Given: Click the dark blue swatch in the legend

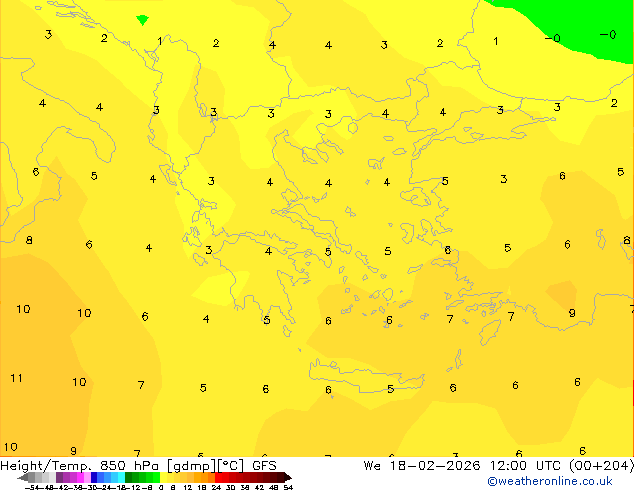Looking at the screenshot, I should (94, 477).
